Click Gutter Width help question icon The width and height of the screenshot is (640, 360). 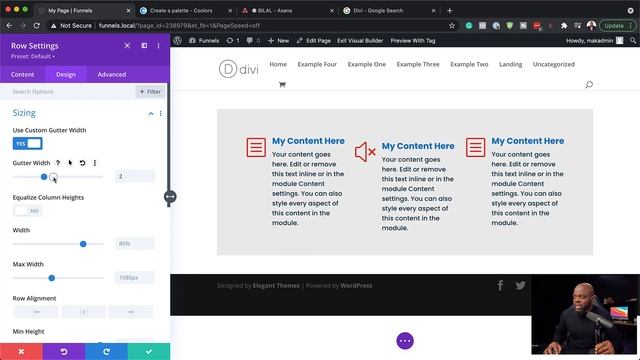(x=58, y=163)
